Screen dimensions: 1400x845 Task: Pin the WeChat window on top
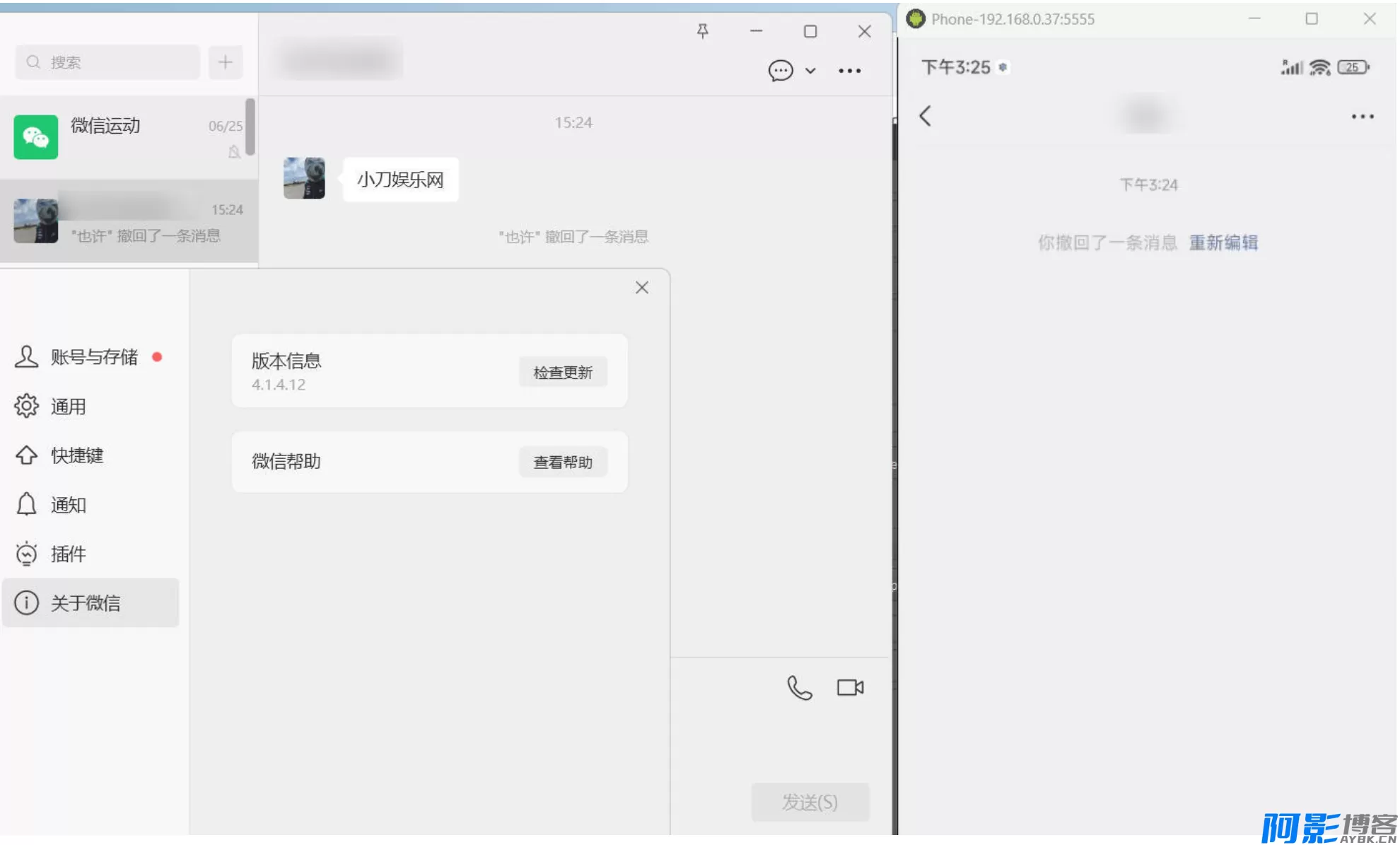point(702,31)
